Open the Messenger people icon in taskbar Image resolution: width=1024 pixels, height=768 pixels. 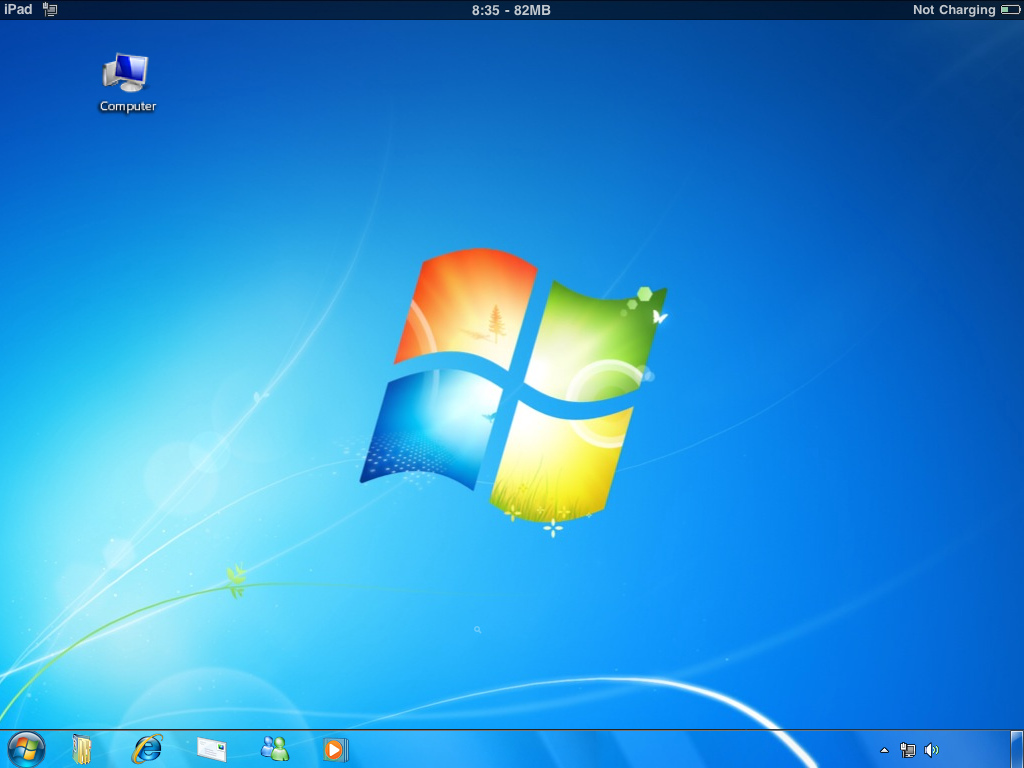[x=275, y=748]
